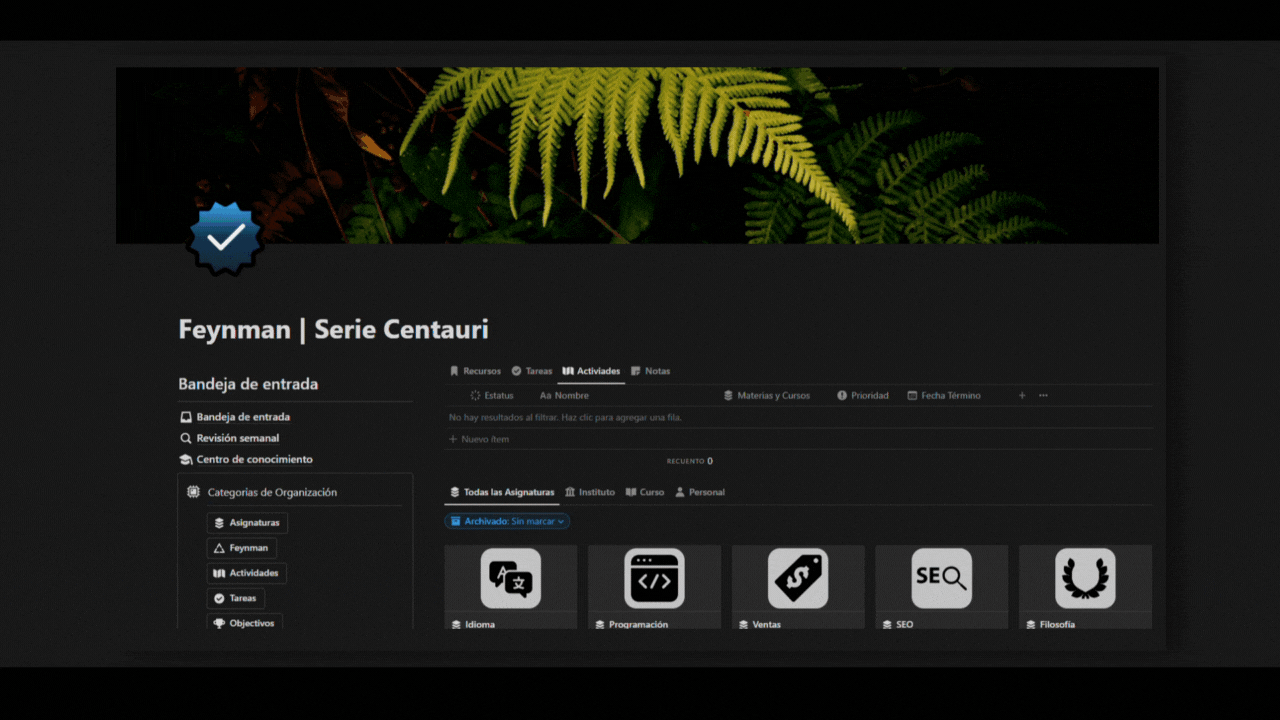Click the Asignaturas category button
Image resolution: width=1280 pixels, height=720 pixels.
coord(247,523)
